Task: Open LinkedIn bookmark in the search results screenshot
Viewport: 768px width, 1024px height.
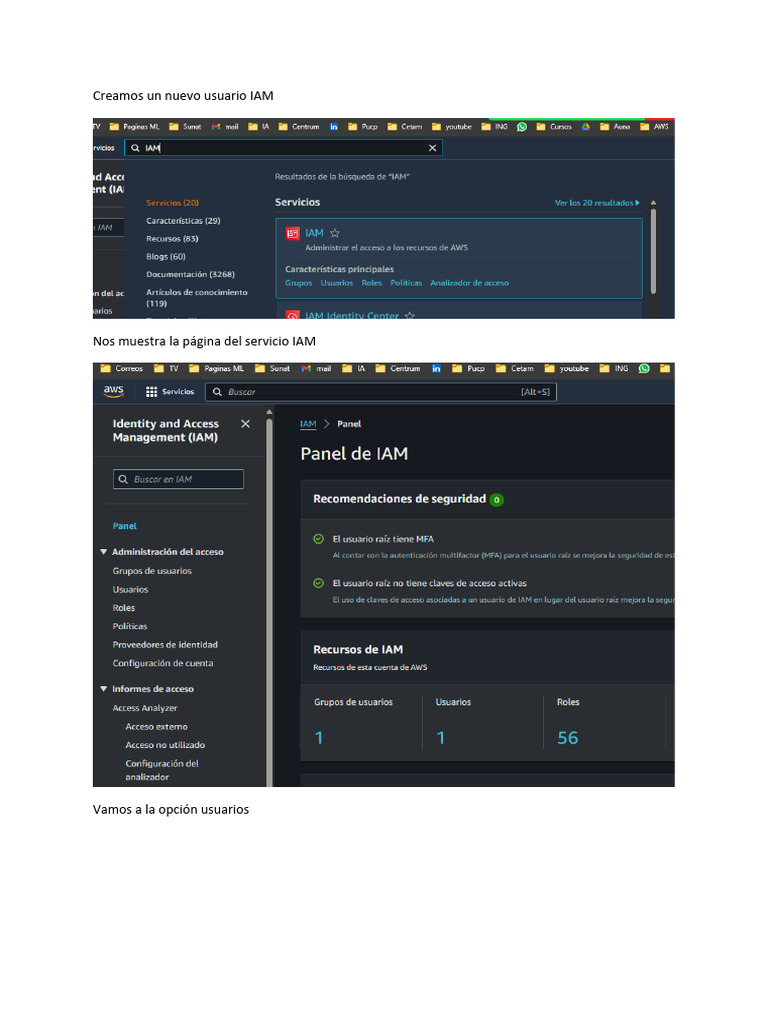Action: tap(334, 127)
